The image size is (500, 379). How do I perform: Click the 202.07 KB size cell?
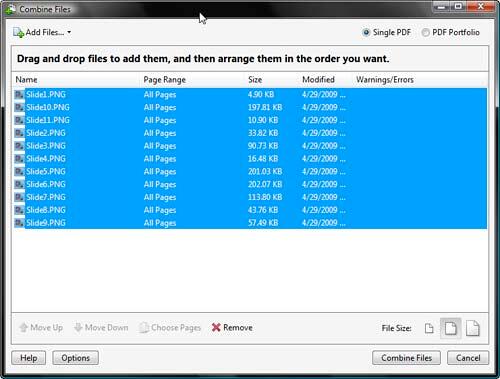265,184
